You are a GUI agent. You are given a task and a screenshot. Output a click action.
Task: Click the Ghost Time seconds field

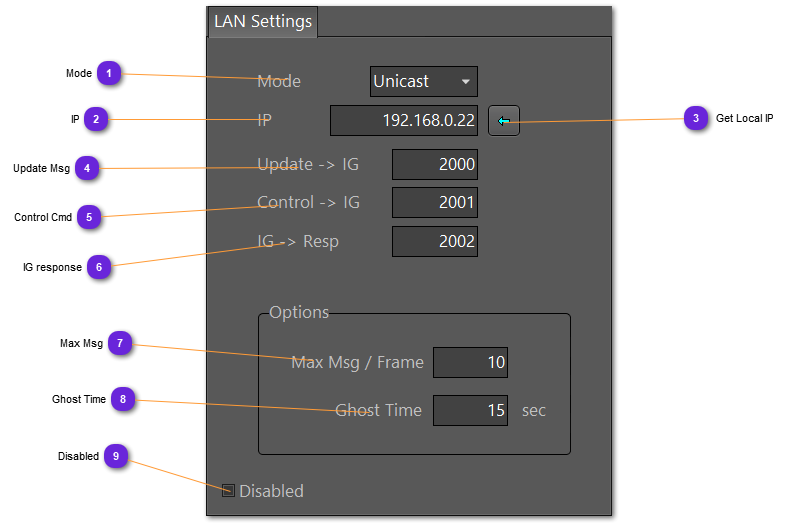coord(470,410)
